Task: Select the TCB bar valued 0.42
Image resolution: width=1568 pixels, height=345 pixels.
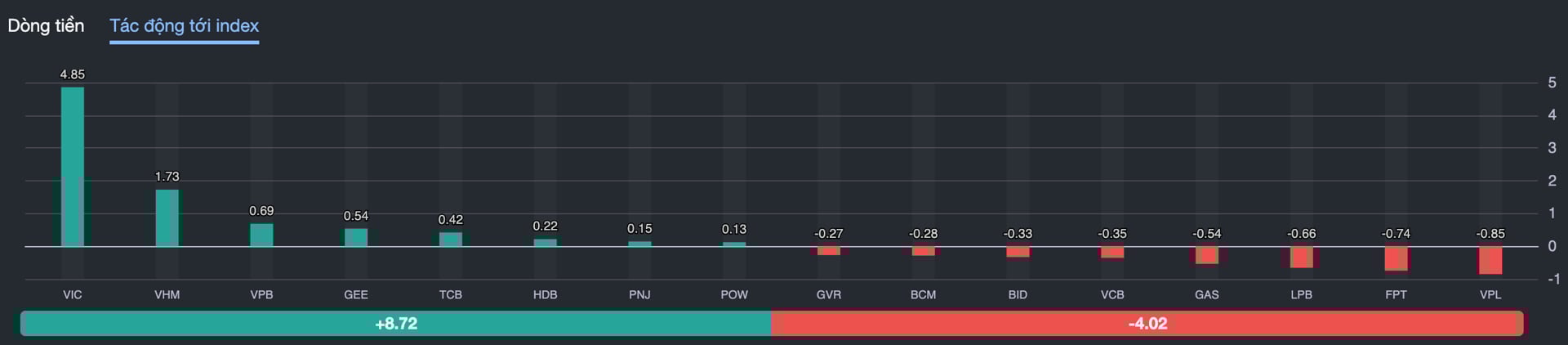Action: click(x=451, y=239)
